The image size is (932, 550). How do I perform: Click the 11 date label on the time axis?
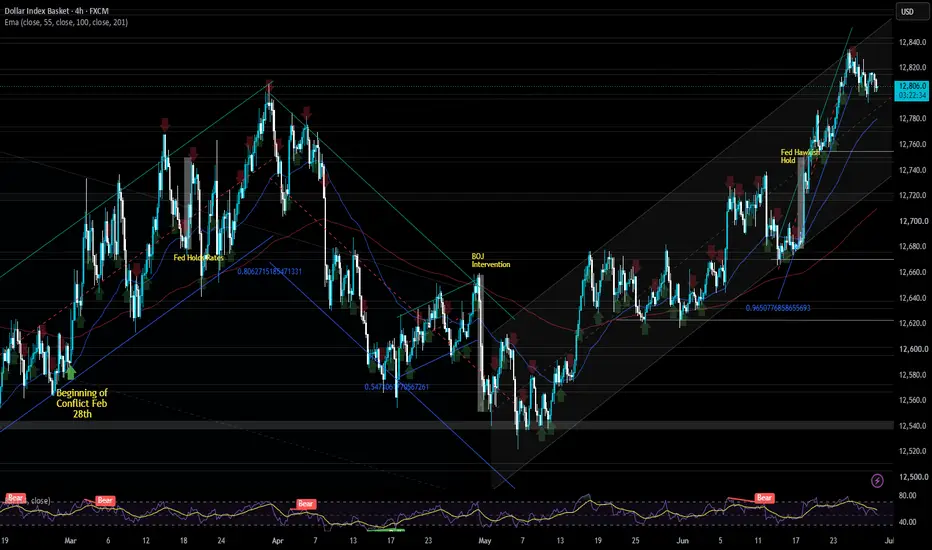click(x=758, y=540)
